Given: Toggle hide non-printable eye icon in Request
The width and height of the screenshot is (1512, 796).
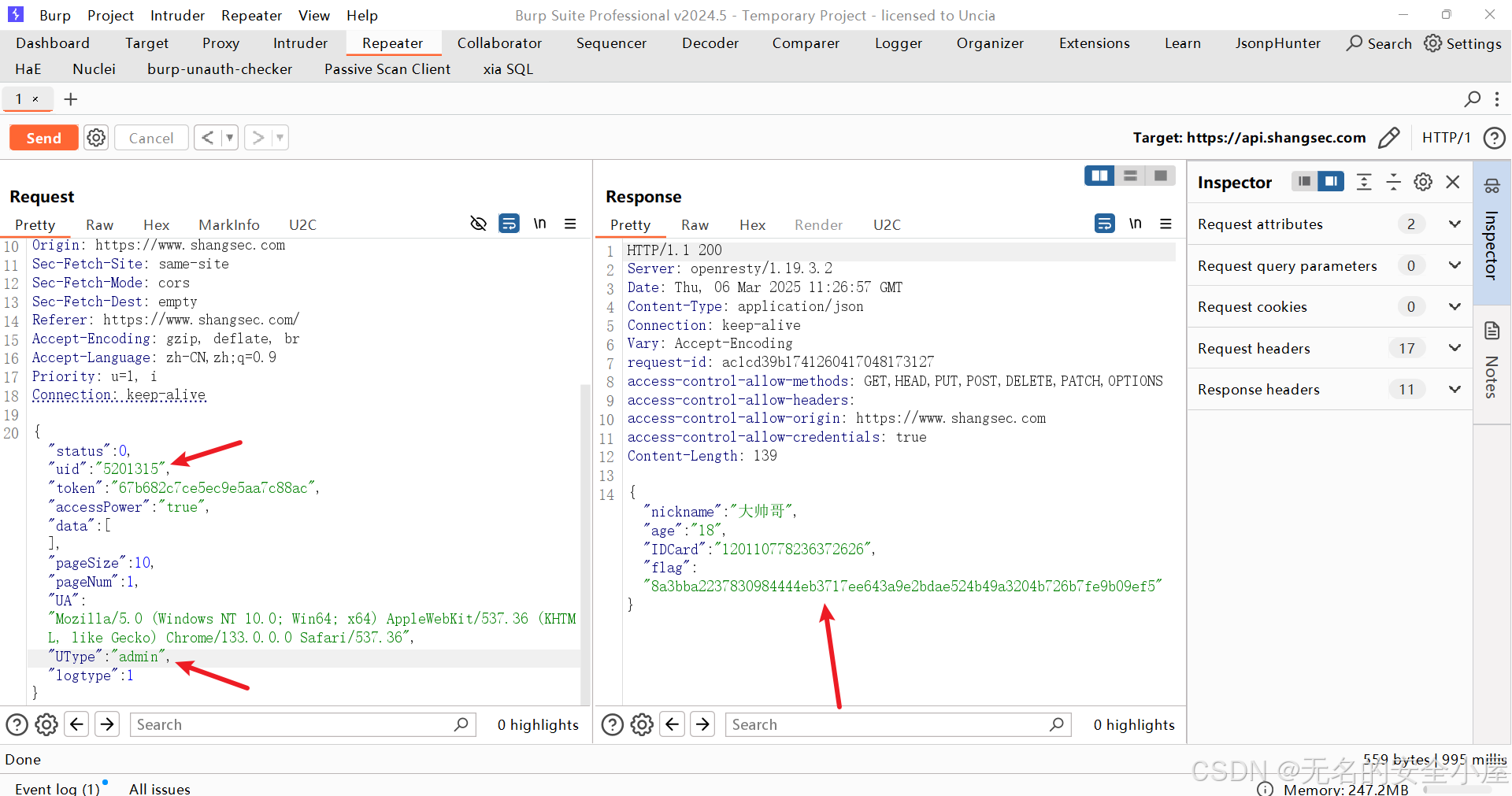Looking at the screenshot, I should click(x=478, y=224).
